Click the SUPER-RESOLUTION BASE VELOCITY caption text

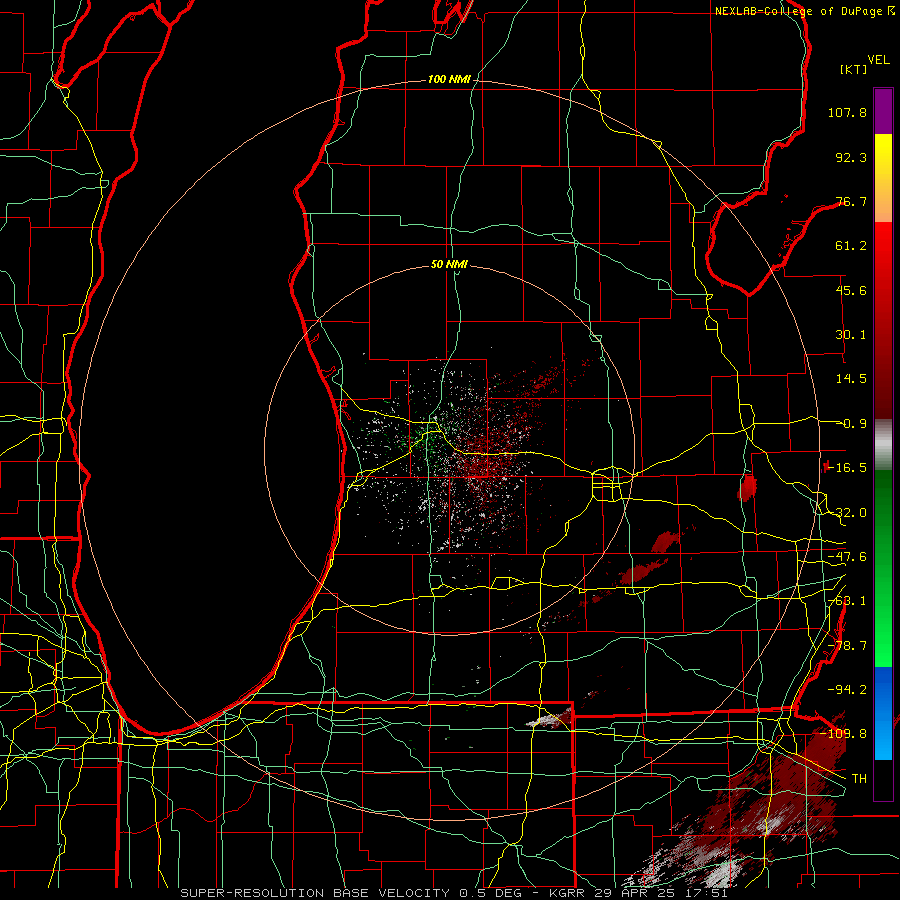point(315,893)
